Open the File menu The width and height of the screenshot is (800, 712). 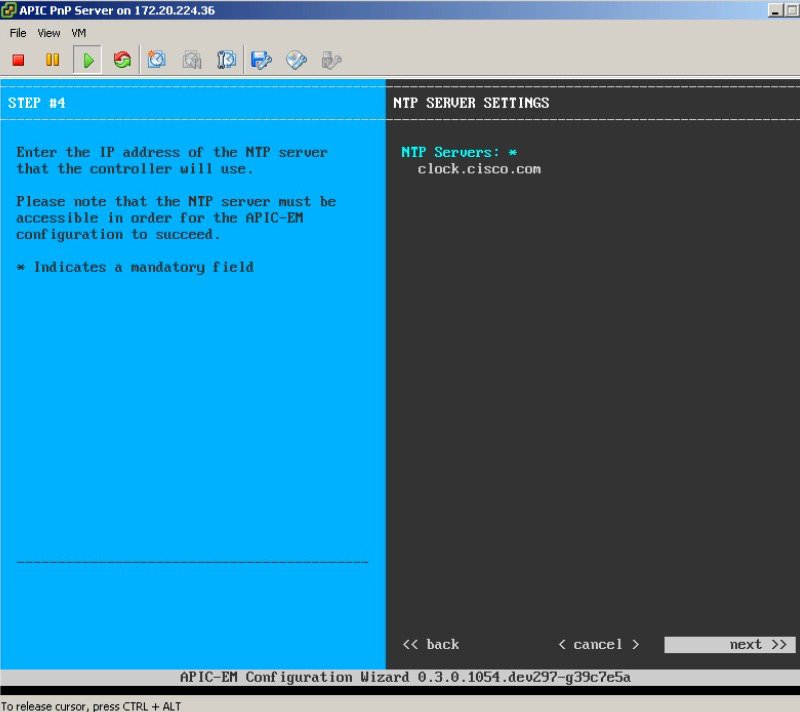click(18, 33)
